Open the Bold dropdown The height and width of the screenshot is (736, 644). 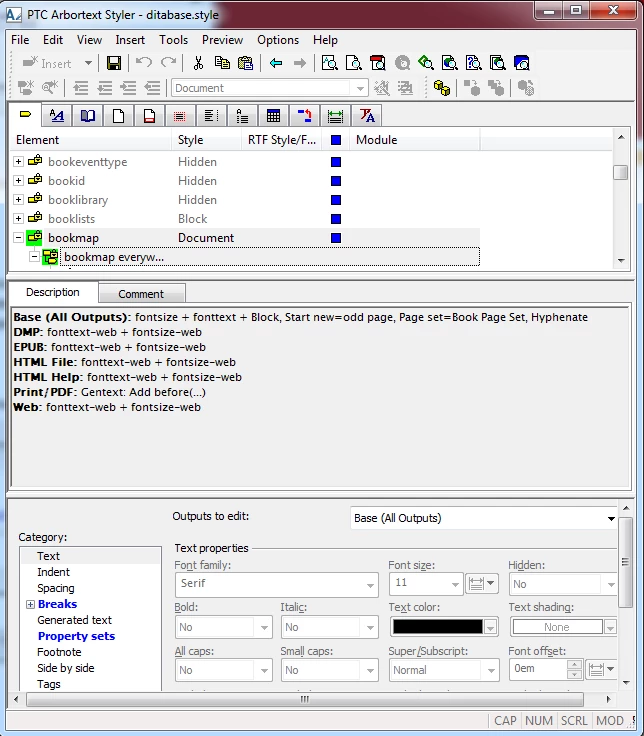coord(264,627)
